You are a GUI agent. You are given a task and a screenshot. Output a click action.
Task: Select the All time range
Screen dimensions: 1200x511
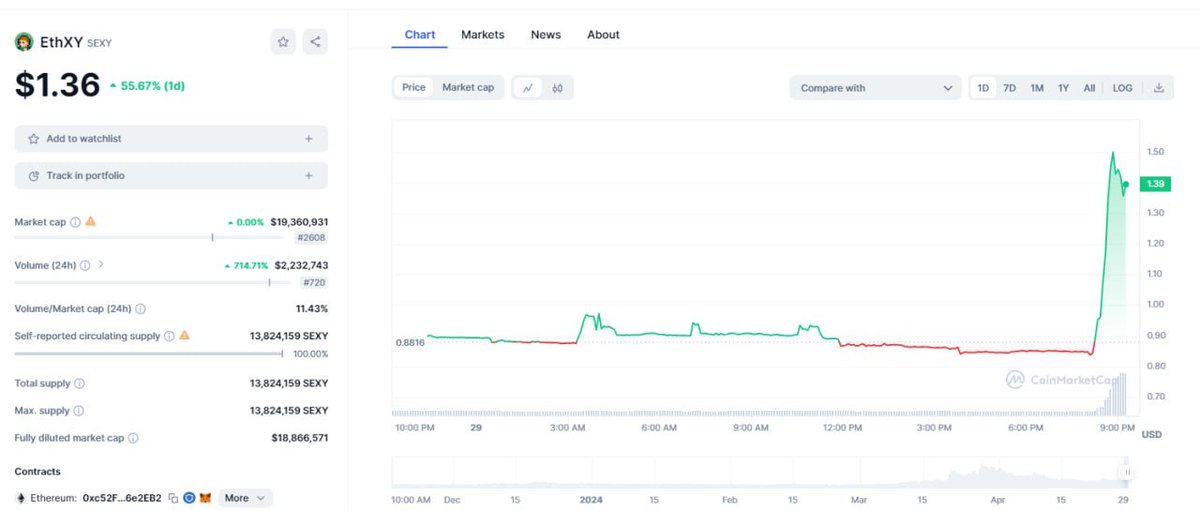coord(1089,88)
